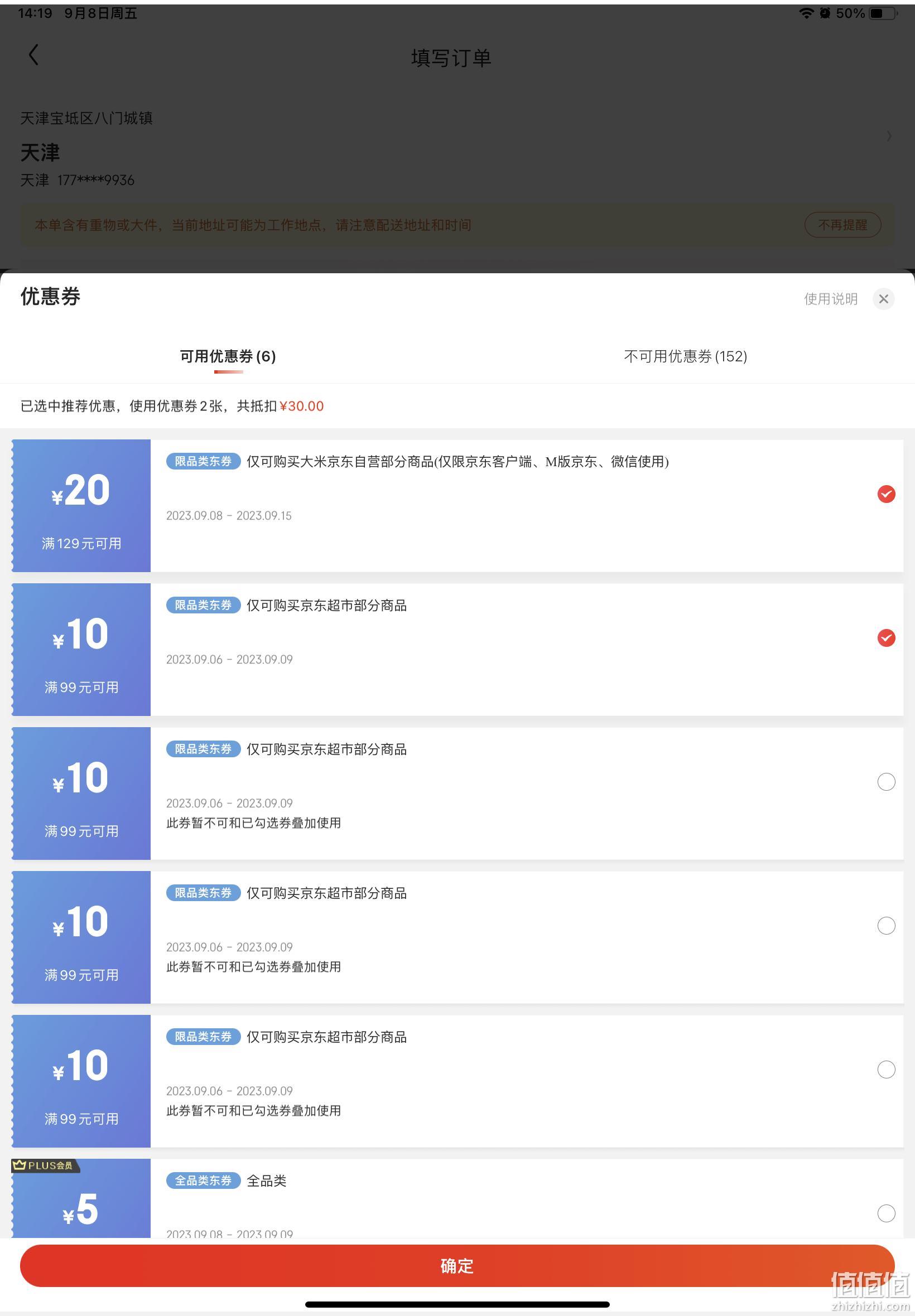Viewport: 915px width, 1316px height.
Task: Tap the 全品类 coupon description
Action: (267, 1180)
